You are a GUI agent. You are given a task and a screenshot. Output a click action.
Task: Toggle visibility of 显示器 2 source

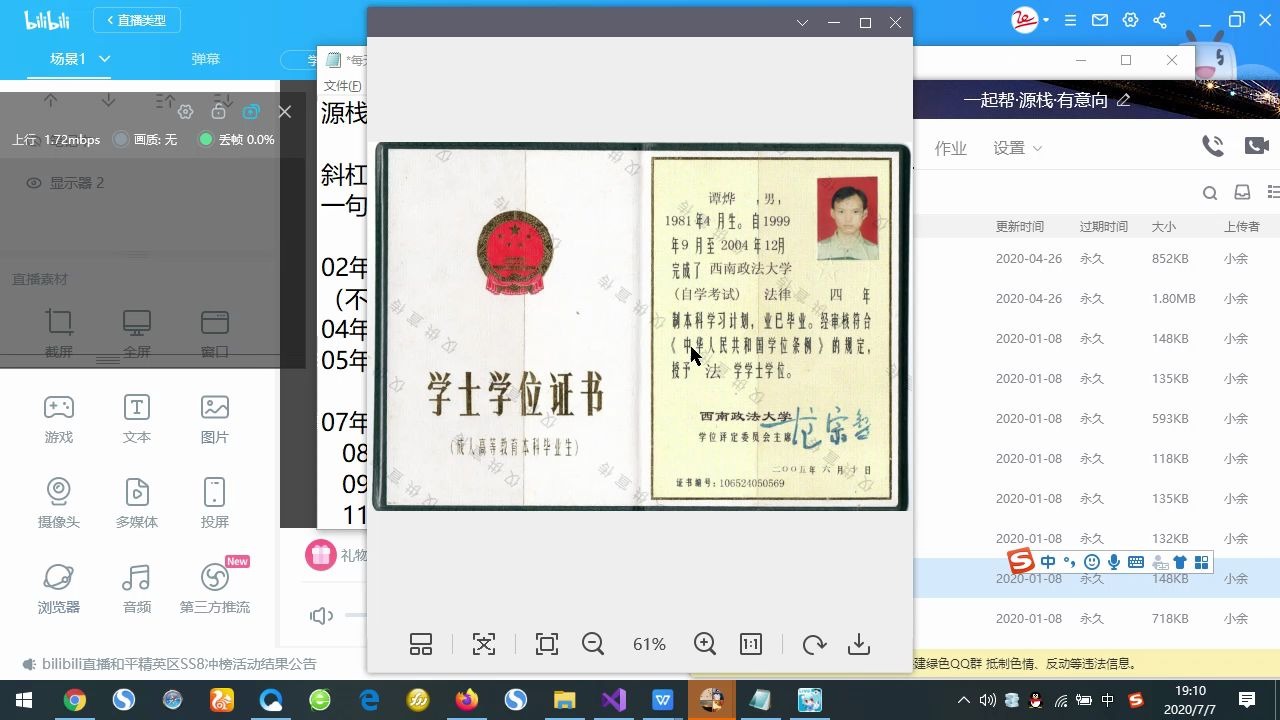click(x=34, y=183)
